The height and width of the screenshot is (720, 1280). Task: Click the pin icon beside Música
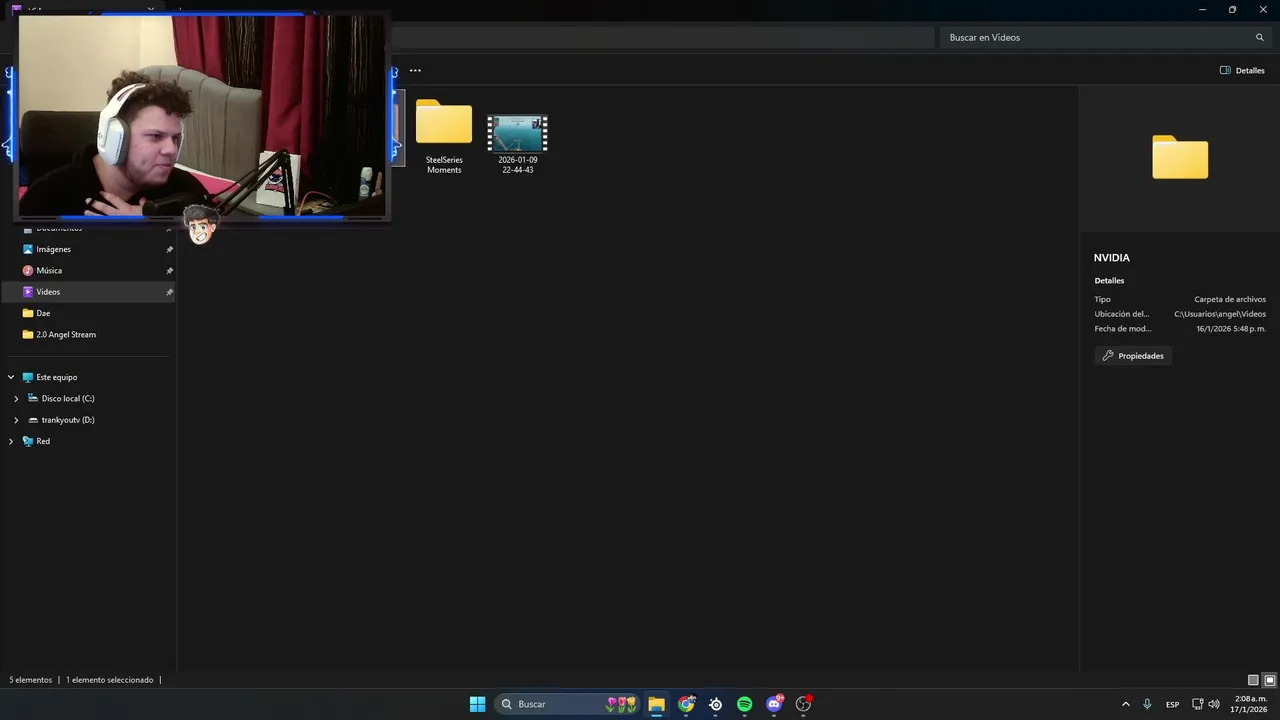pyautogui.click(x=169, y=271)
